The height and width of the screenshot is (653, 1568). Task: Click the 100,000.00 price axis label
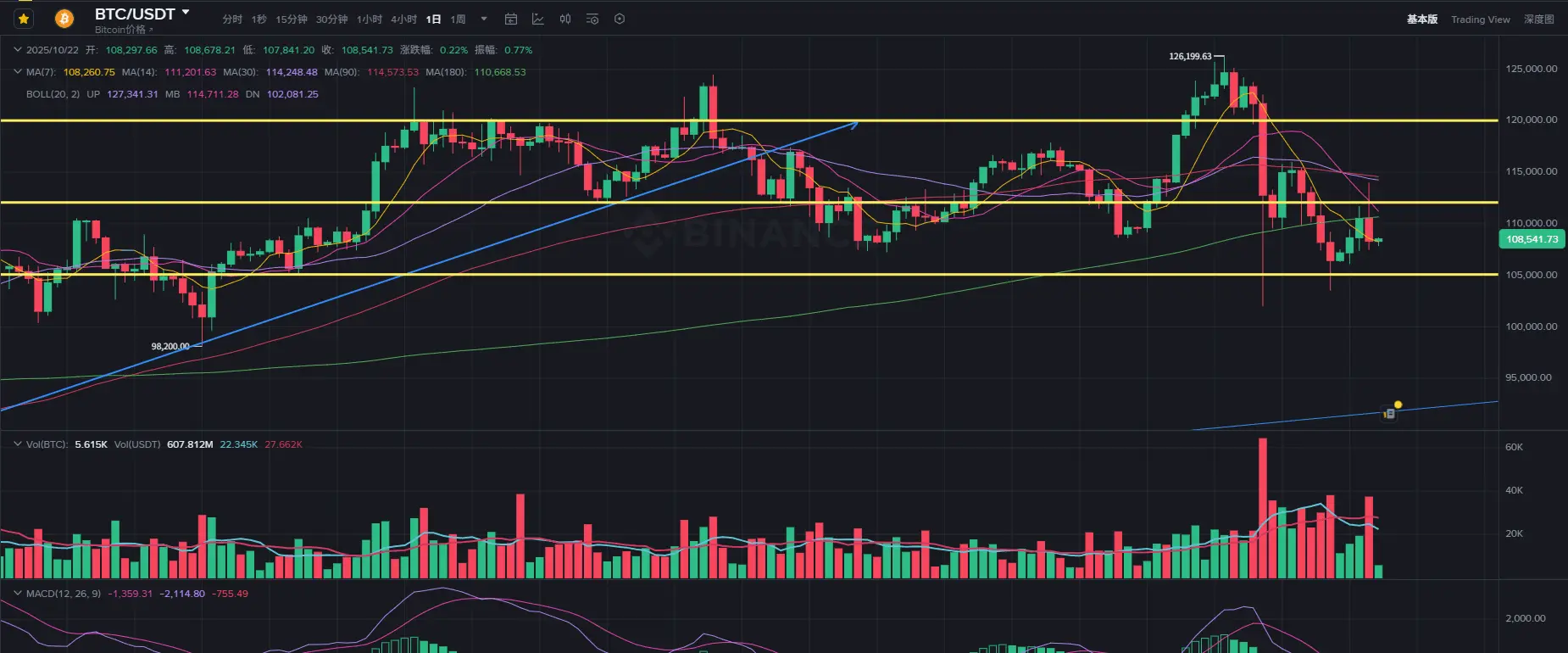1532,326
